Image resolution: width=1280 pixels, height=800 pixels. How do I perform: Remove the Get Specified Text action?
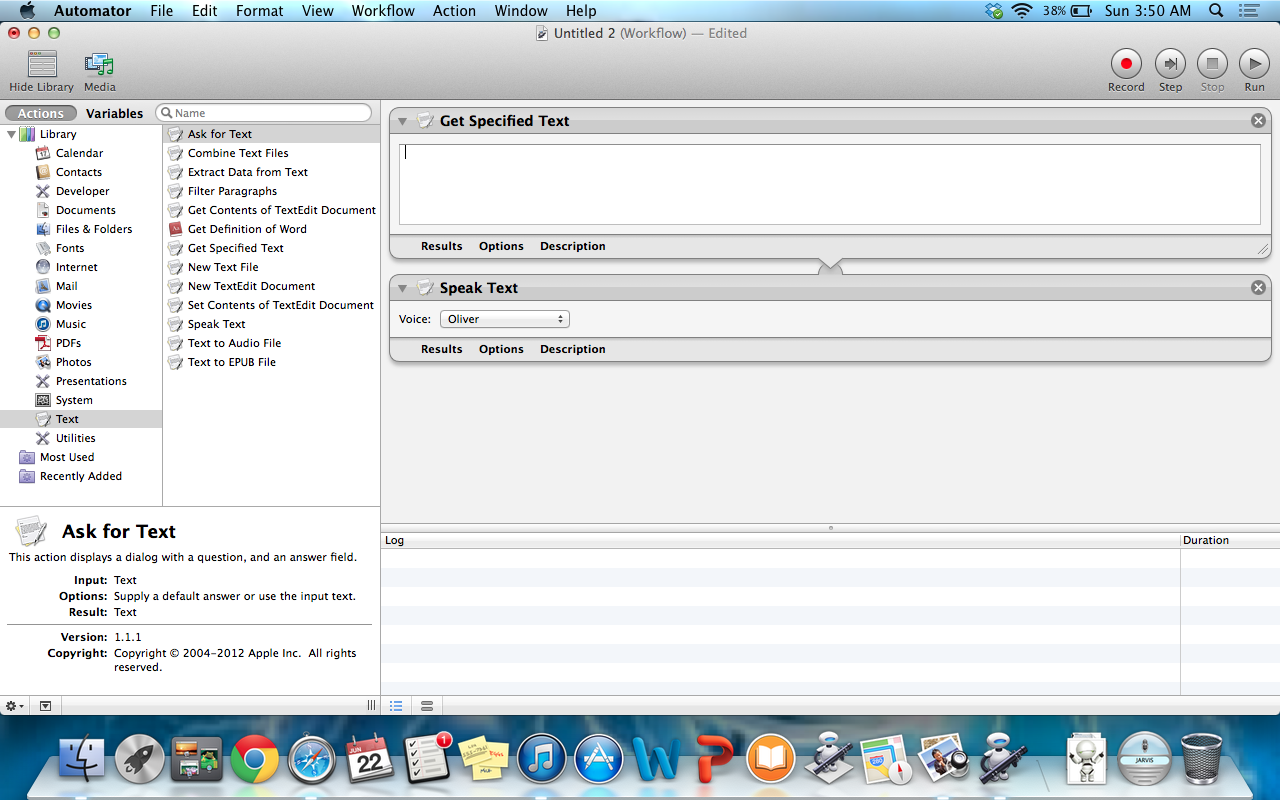[1258, 120]
